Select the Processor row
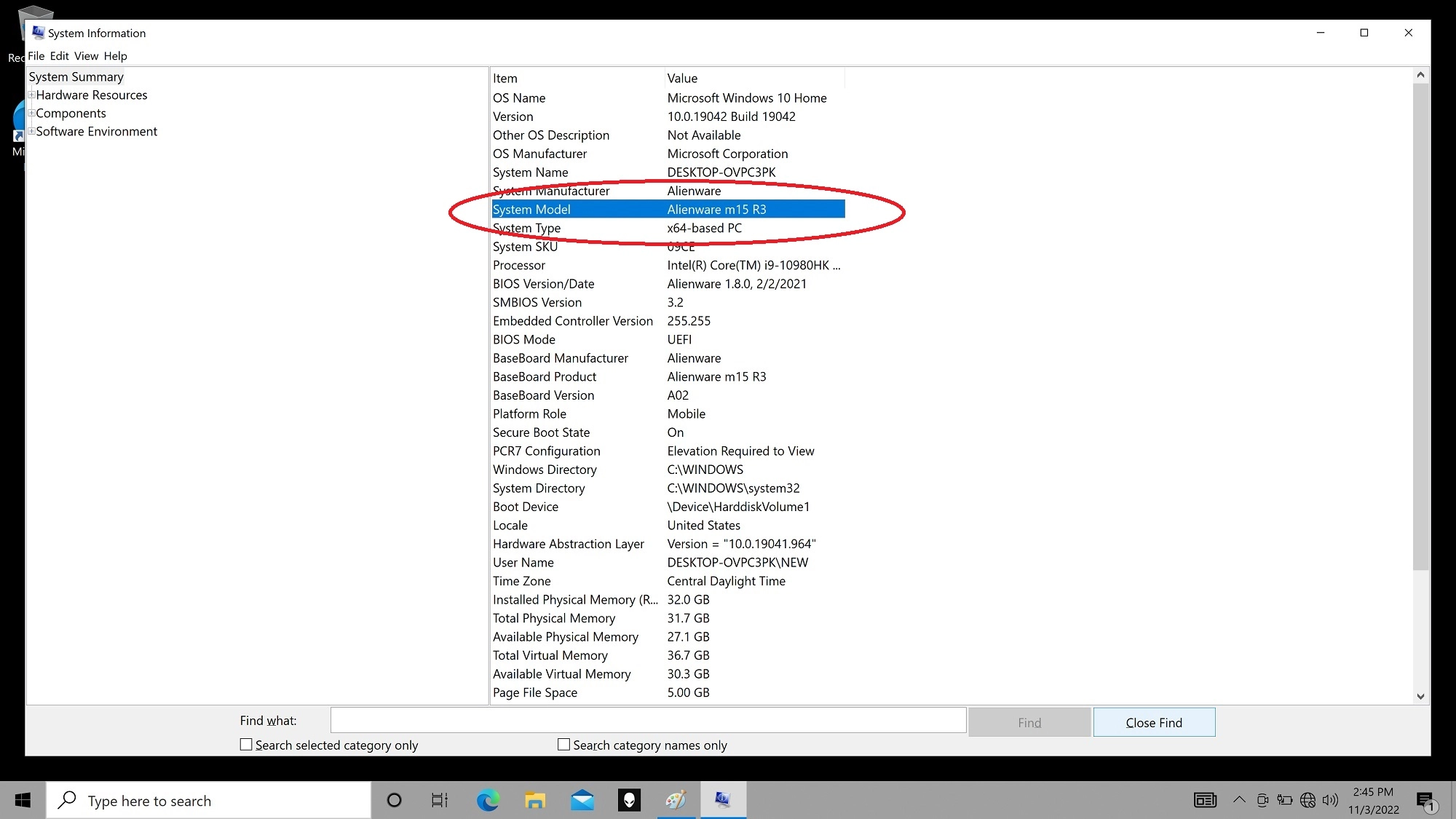Viewport: 1456px width, 819px height. pyautogui.click(x=668, y=265)
